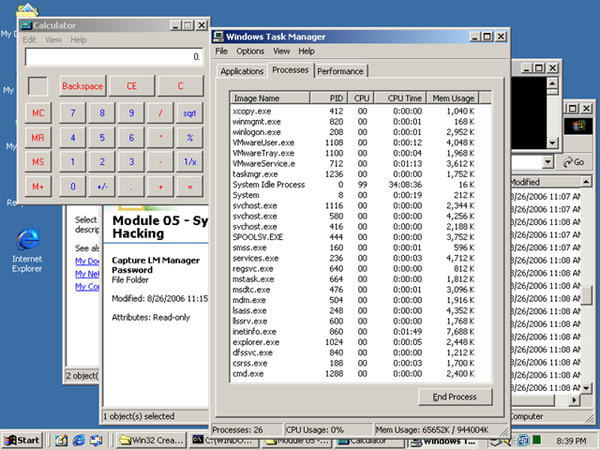The width and height of the screenshot is (600, 450).
Task: Click the Modified column header in Explorer
Action: pyautogui.click(x=546, y=182)
